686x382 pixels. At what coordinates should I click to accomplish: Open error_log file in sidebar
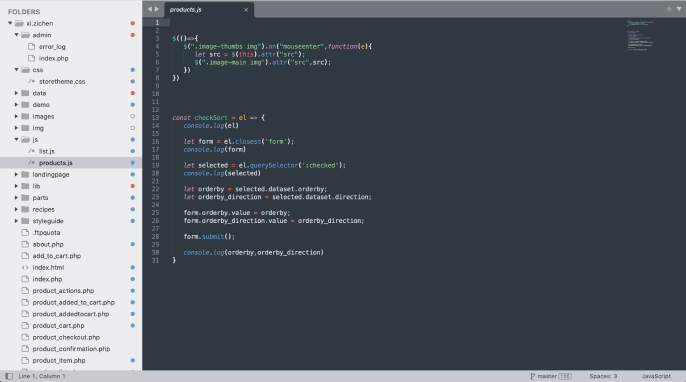[52, 47]
